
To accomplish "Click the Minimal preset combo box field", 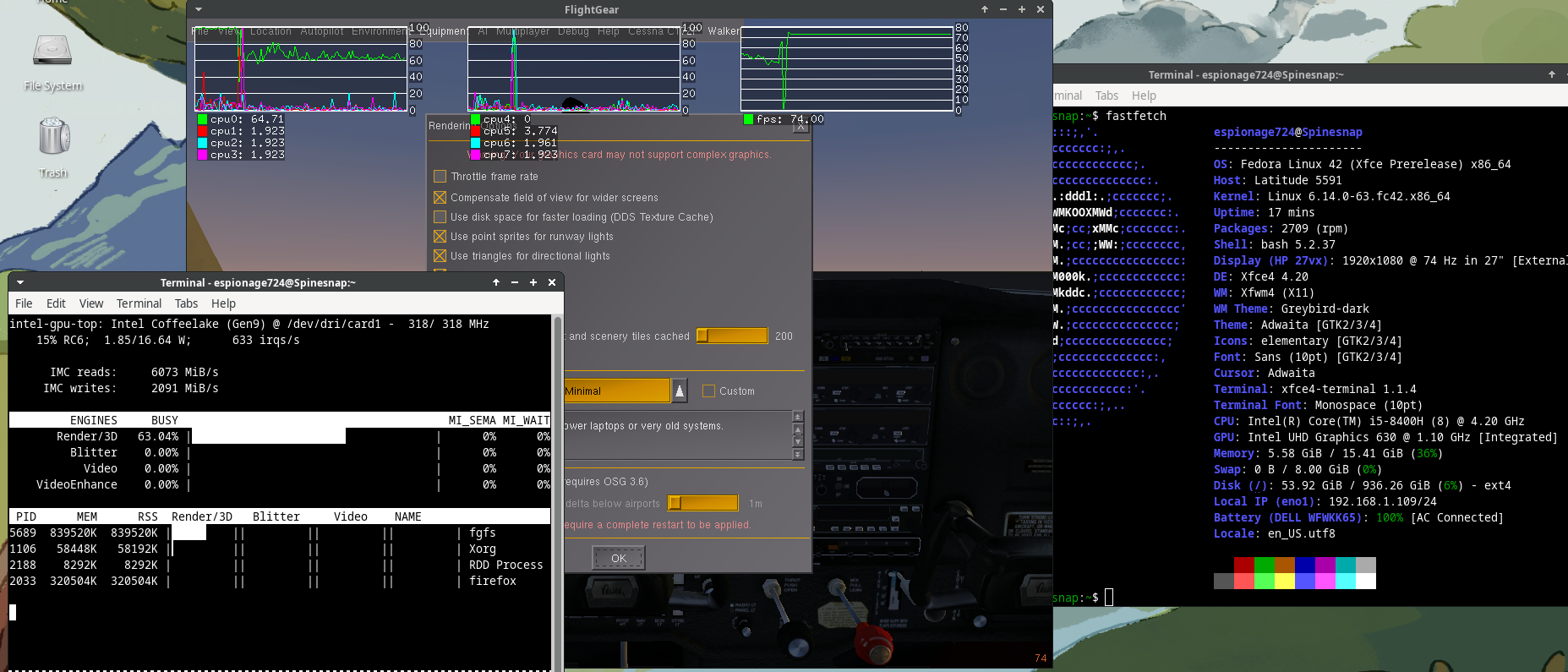I will (616, 391).
